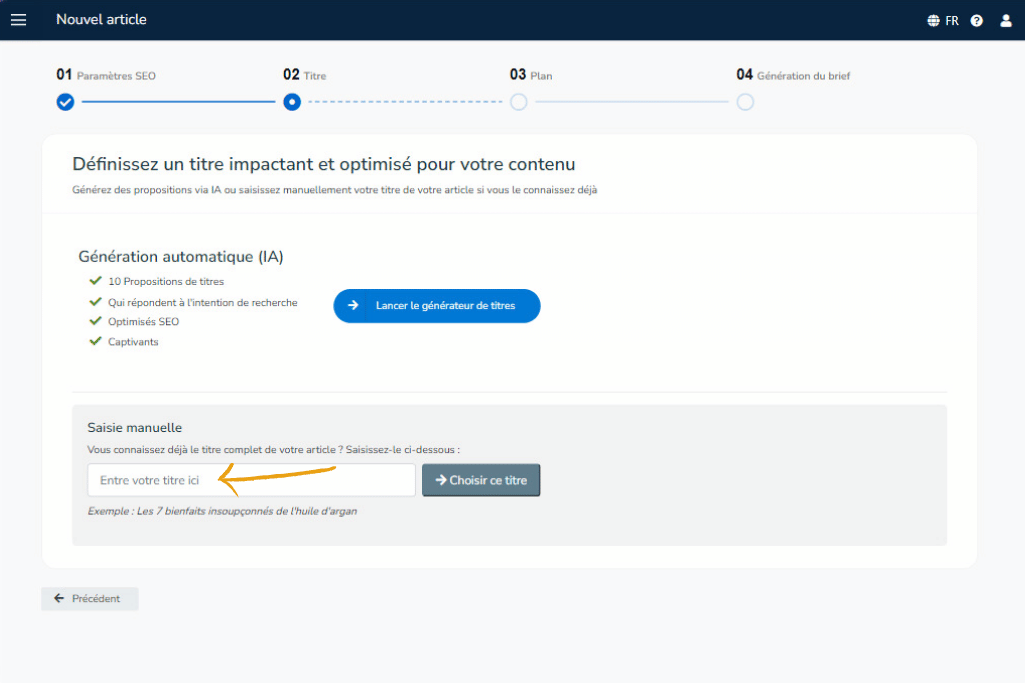Click the Saisie manuelle heading

point(135,427)
